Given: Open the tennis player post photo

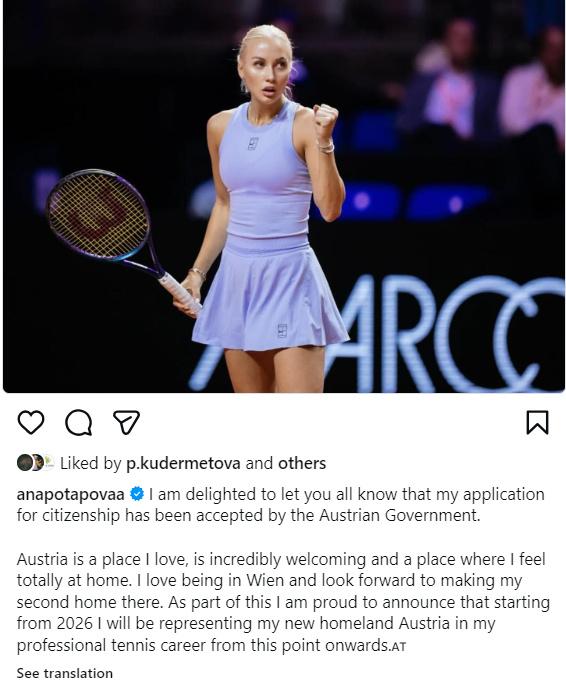Looking at the screenshot, I should click(283, 196).
